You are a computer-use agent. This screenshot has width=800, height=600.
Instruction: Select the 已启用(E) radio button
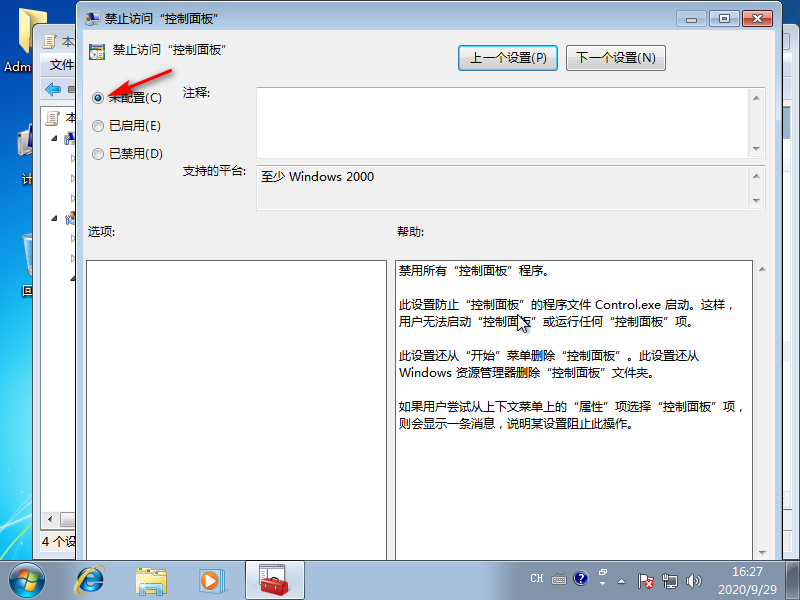pyautogui.click(x=98, y=126)
